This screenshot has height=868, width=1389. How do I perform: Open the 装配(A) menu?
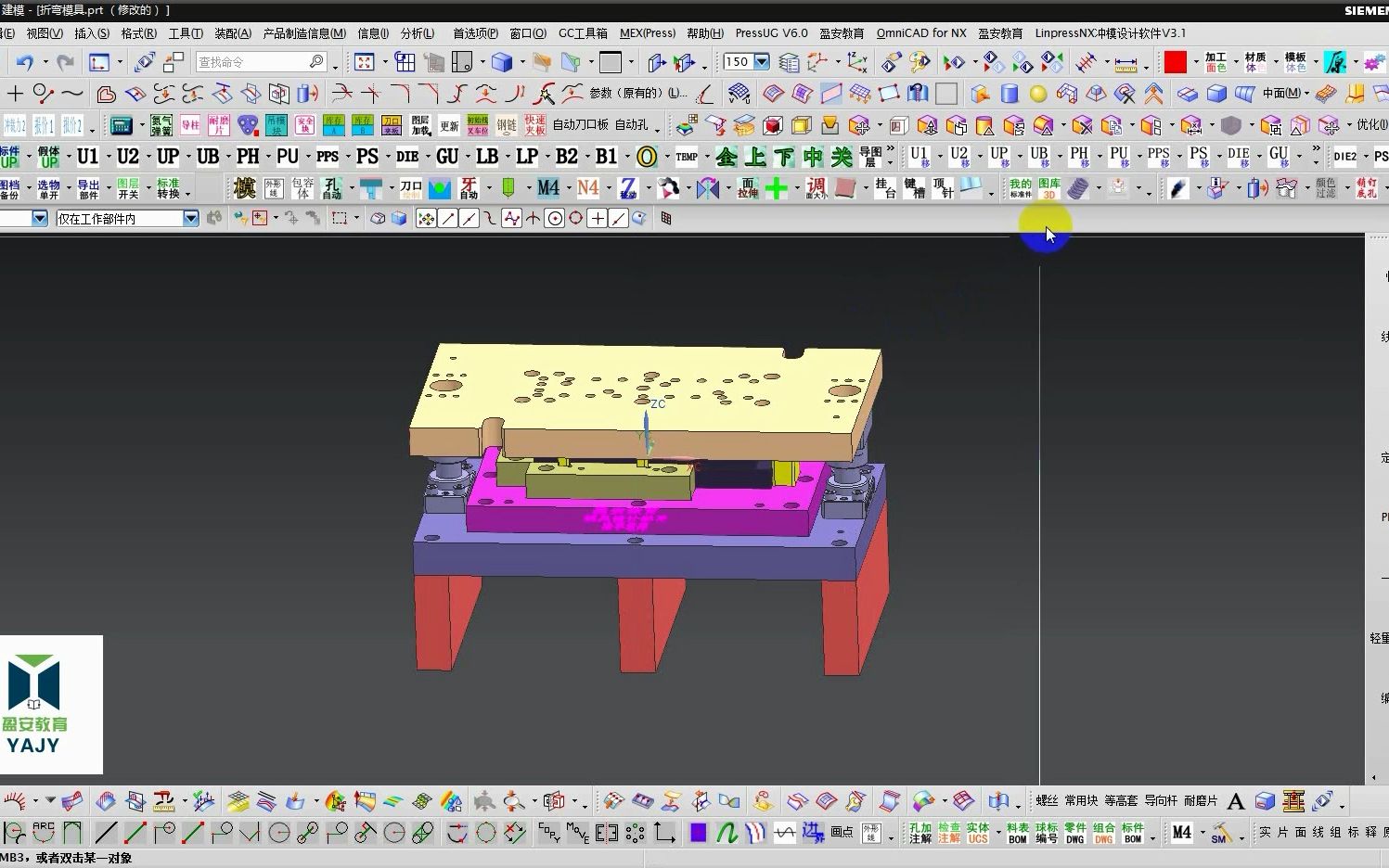tap(233, 33)
